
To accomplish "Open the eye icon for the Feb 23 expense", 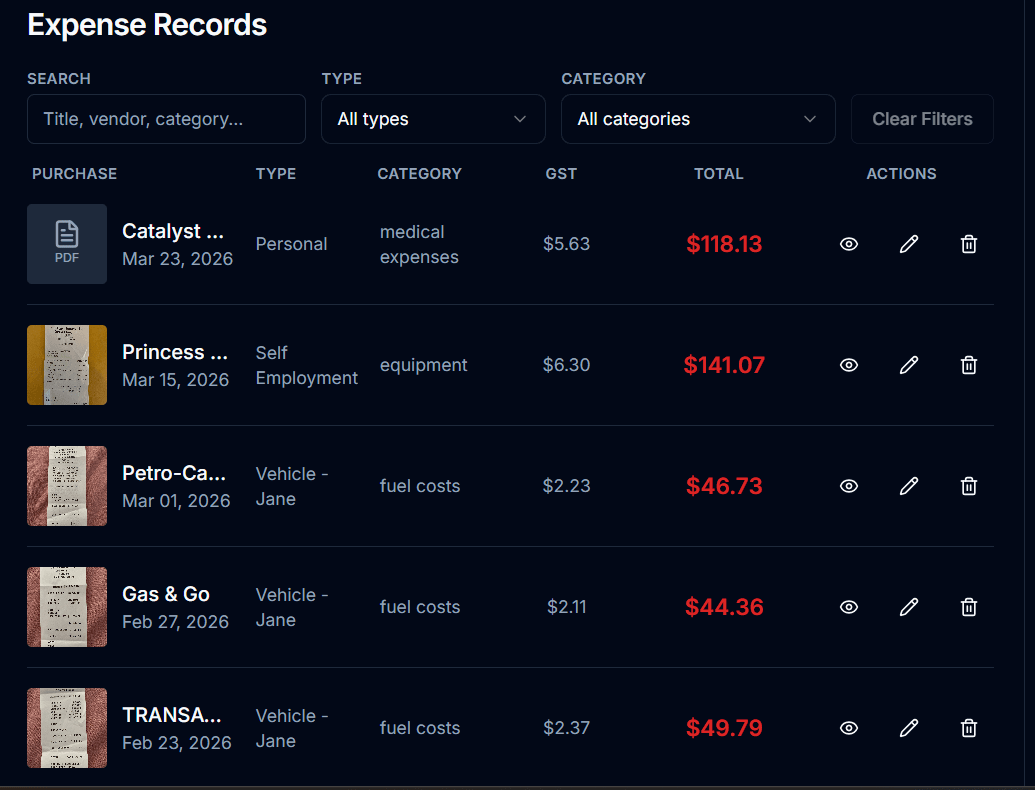I will 848,728.
